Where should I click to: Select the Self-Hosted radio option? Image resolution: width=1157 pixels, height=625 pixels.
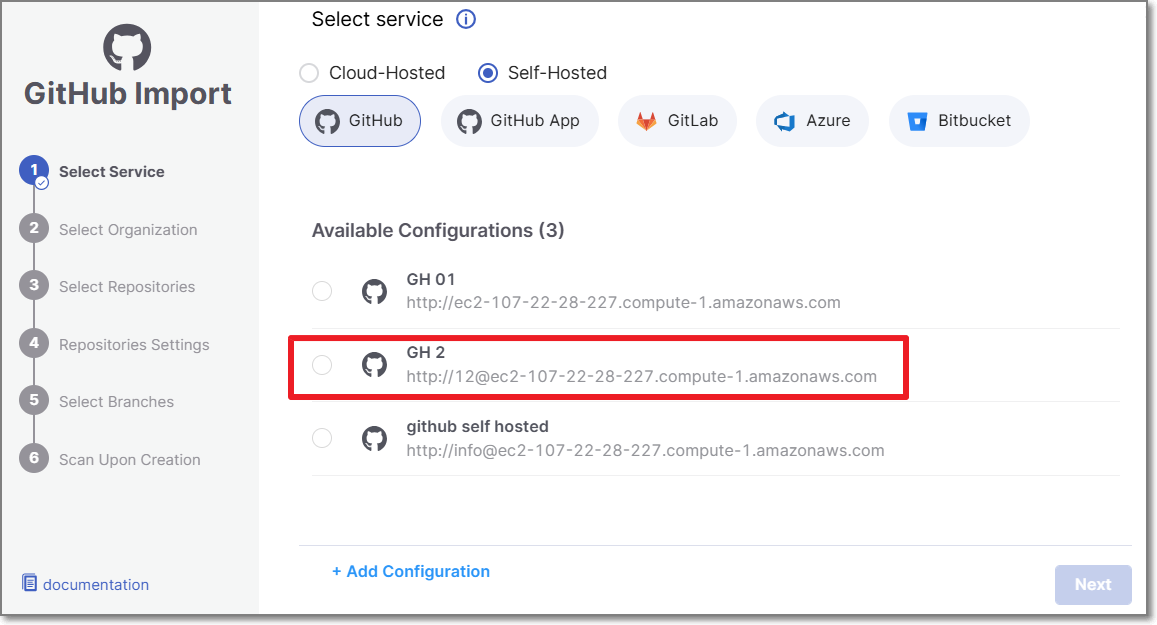click(488, 73)
